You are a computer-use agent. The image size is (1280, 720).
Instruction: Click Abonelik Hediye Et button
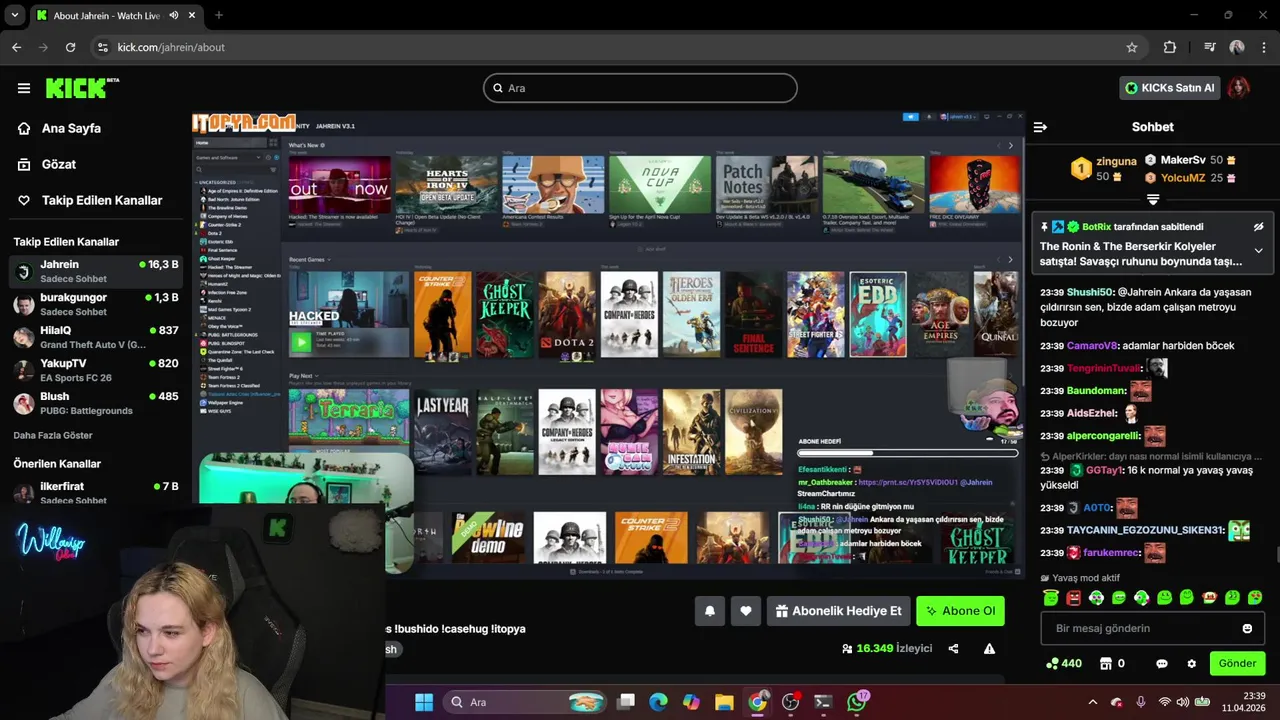point(838,611)
